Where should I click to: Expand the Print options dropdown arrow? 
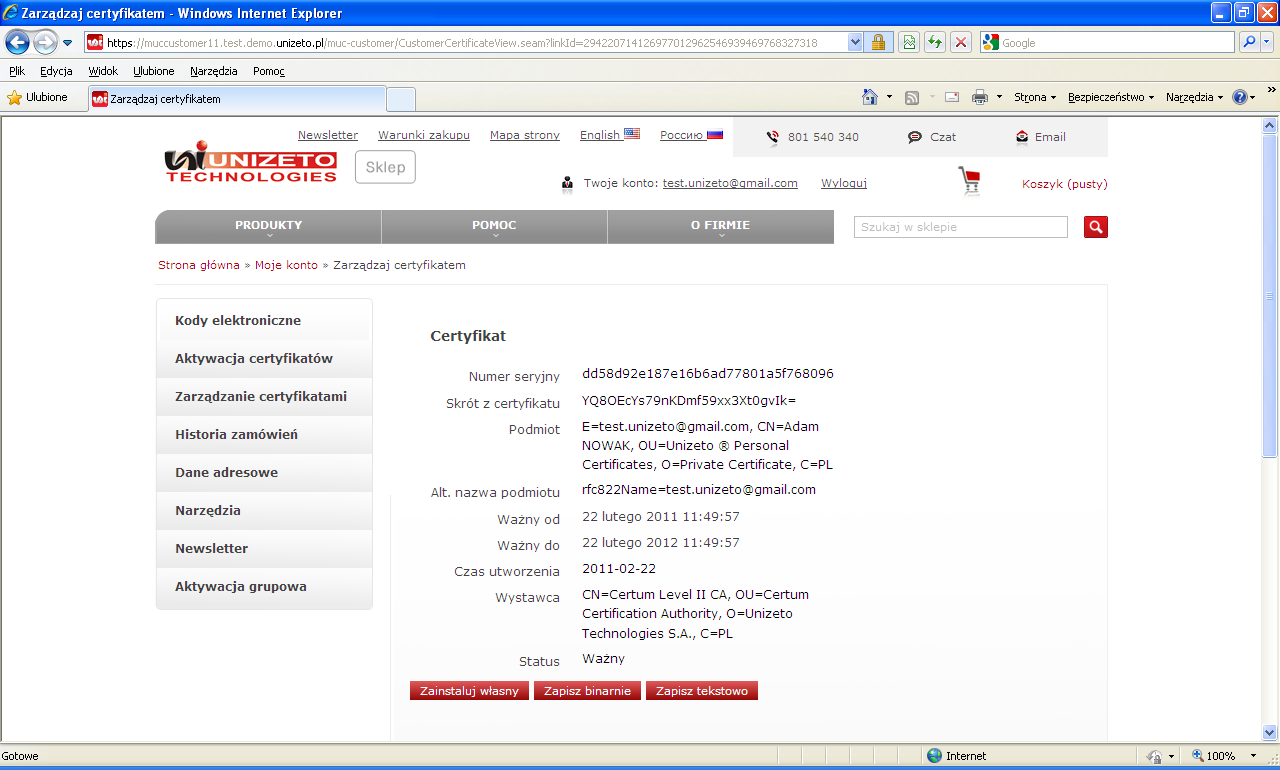(999, 97)
